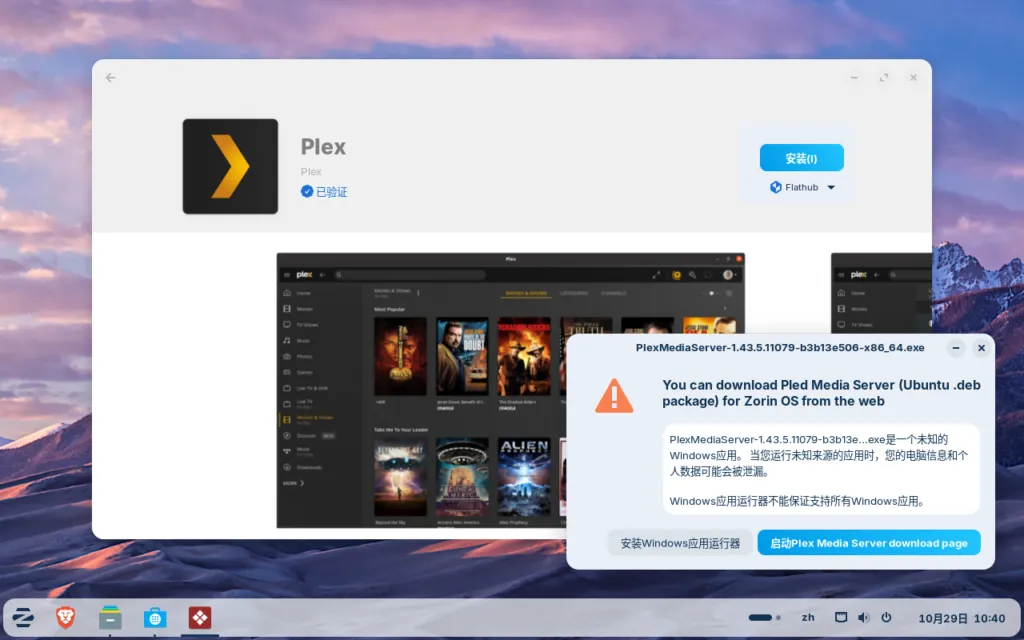The height and width of the screenshot is (640, 1024).
Task: Click the "You can download Pled Media Server" heading
Action: (822, 393)
